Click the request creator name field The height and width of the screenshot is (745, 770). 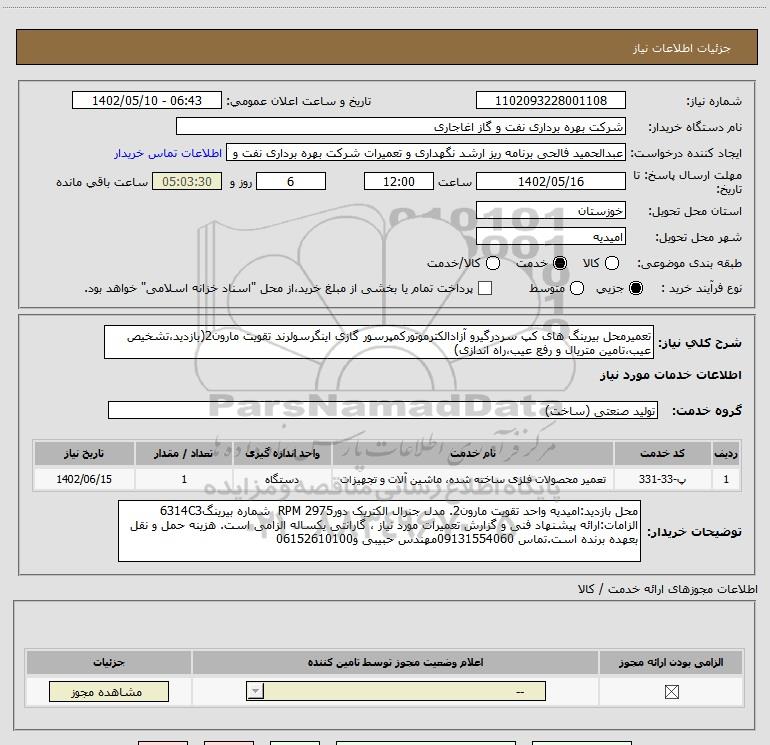pyautogui.click(x=426, y=153)
